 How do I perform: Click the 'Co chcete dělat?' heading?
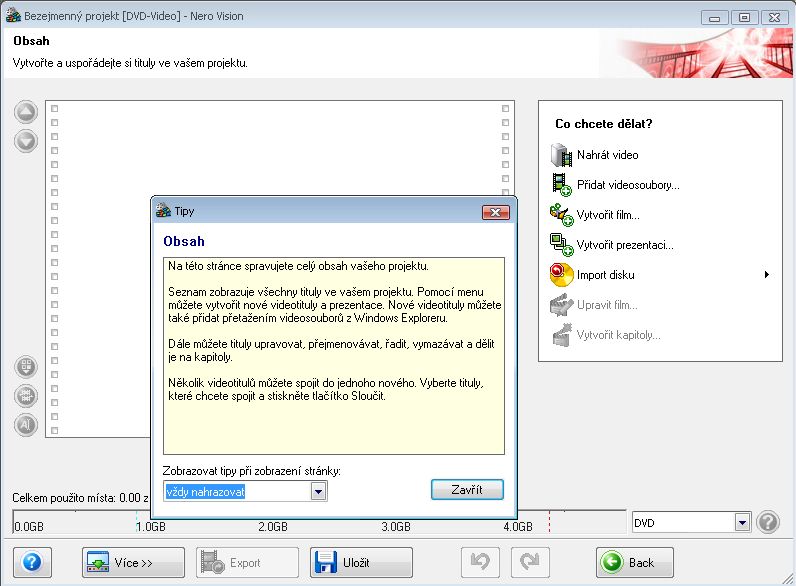coord(604,123)
